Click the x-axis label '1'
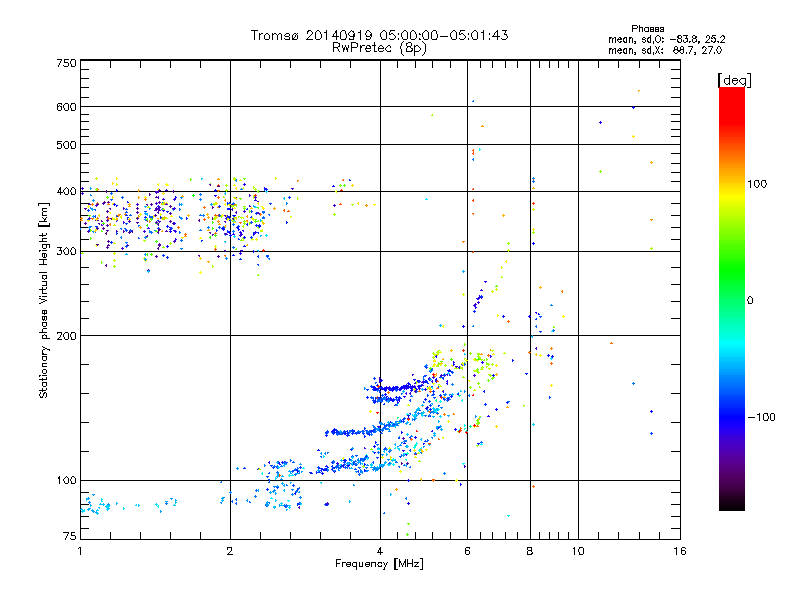The height and width of the screenshot is (600, 800). 80,551
